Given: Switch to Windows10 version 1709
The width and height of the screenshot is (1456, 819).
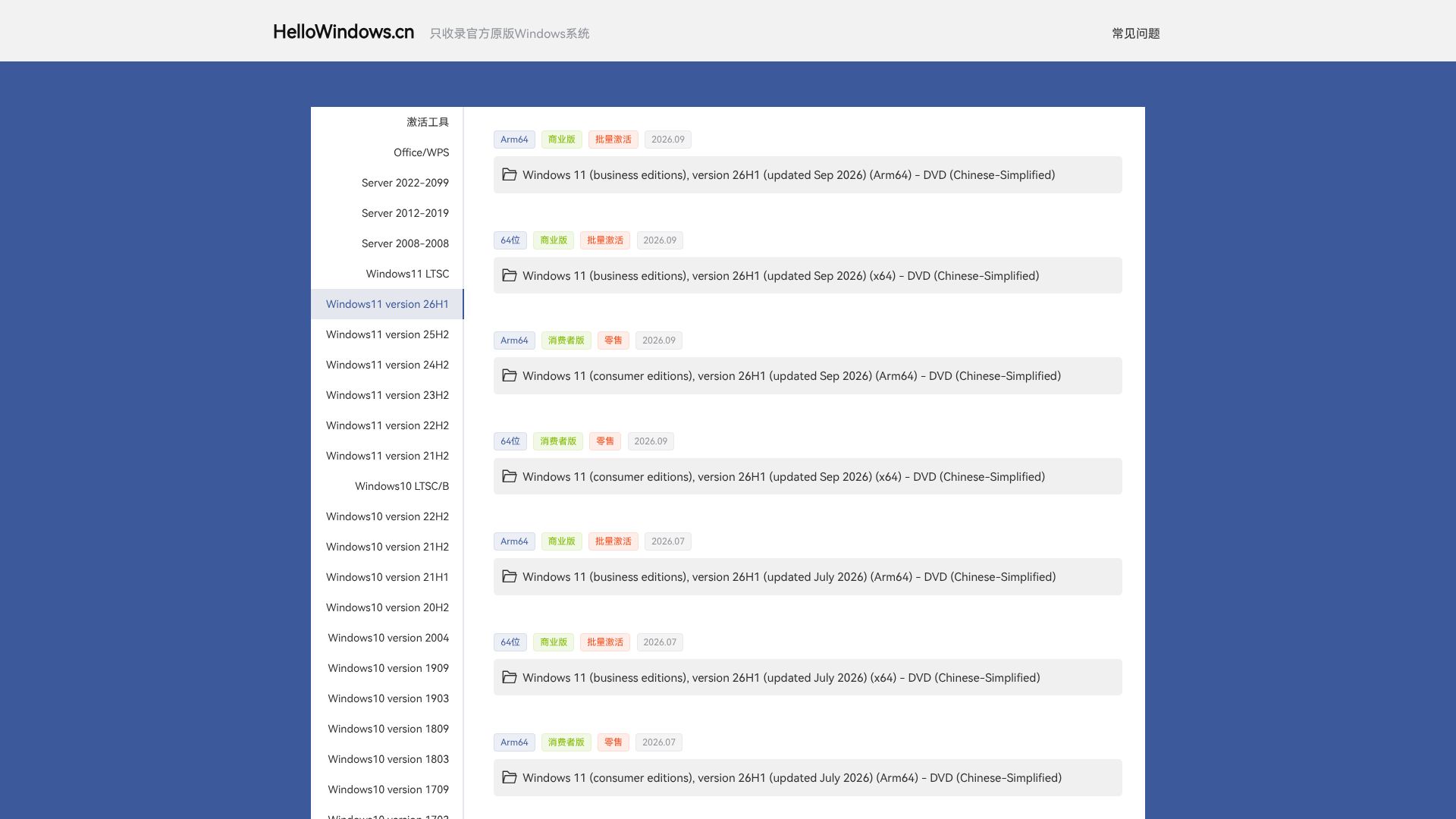Looking at the screenshot, I should pos(387,789).
